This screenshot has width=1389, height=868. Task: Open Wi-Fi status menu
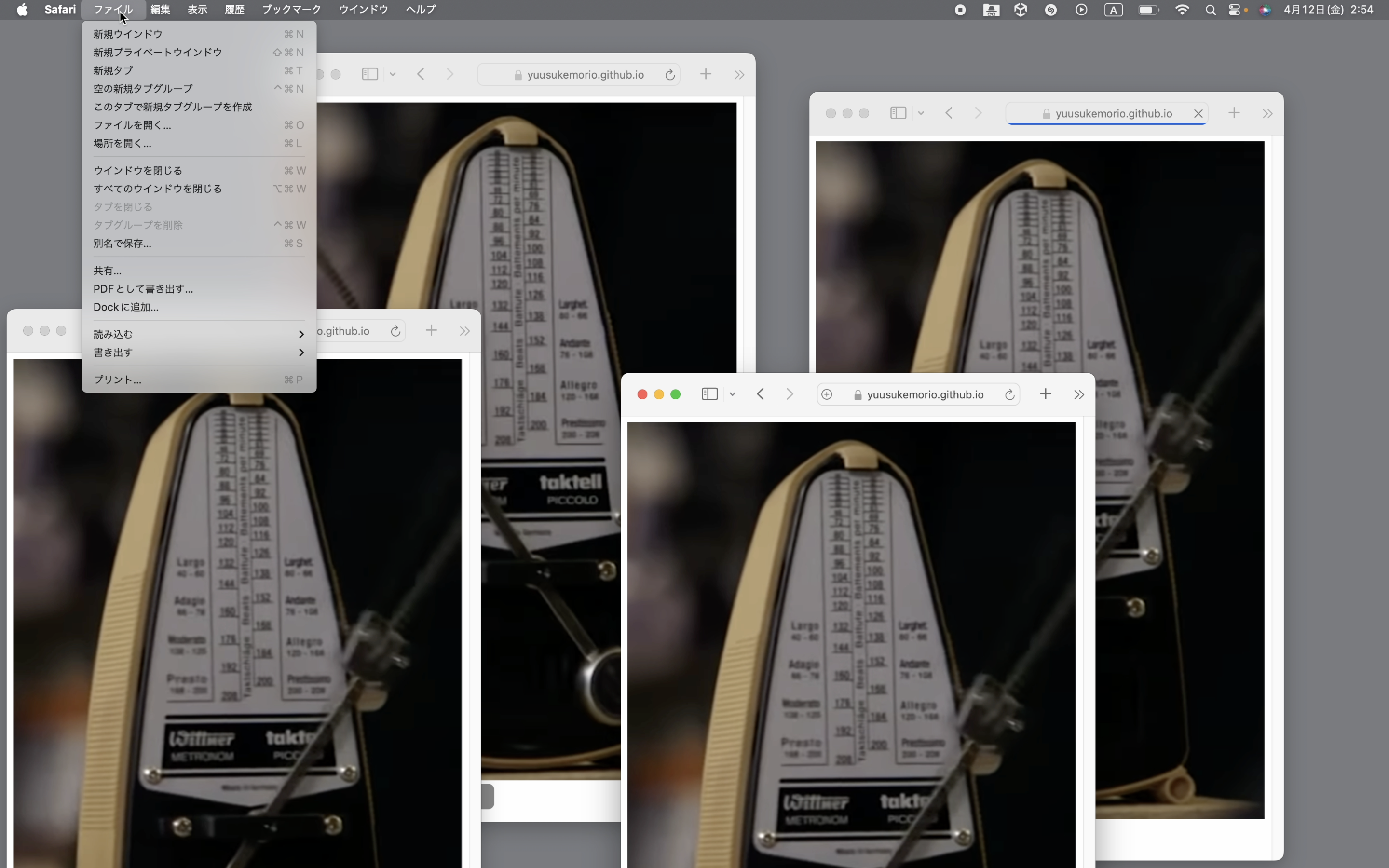coord(1183,10)
